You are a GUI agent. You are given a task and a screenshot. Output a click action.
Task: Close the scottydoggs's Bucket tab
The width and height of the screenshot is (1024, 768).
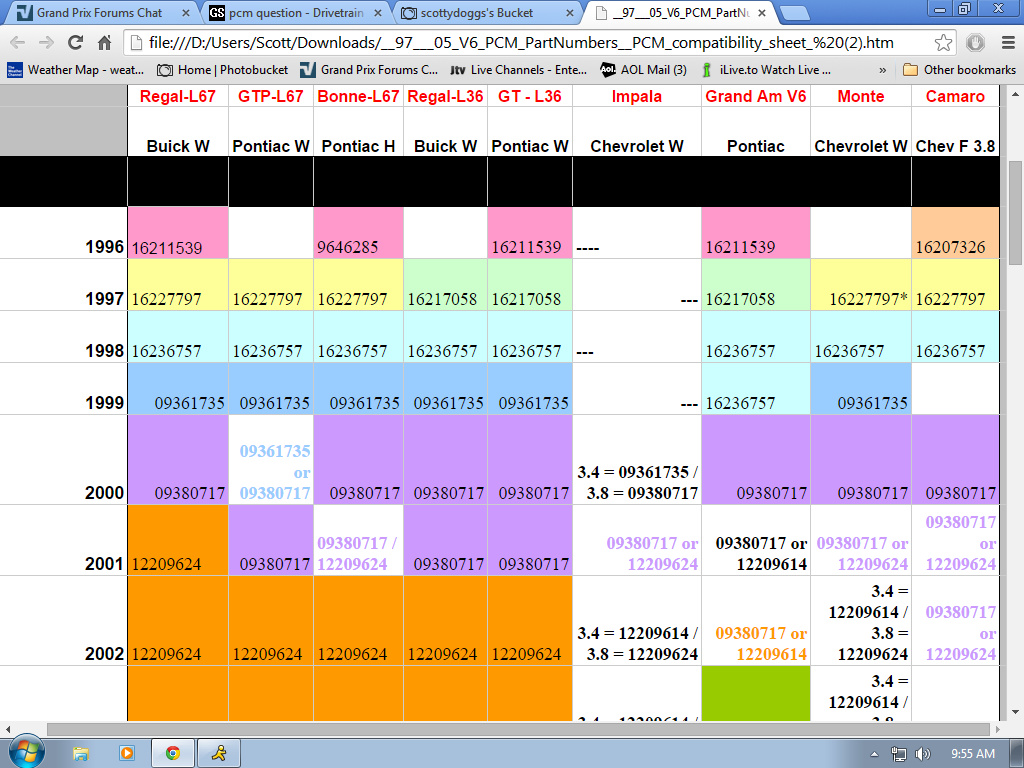tap(569, 13)
